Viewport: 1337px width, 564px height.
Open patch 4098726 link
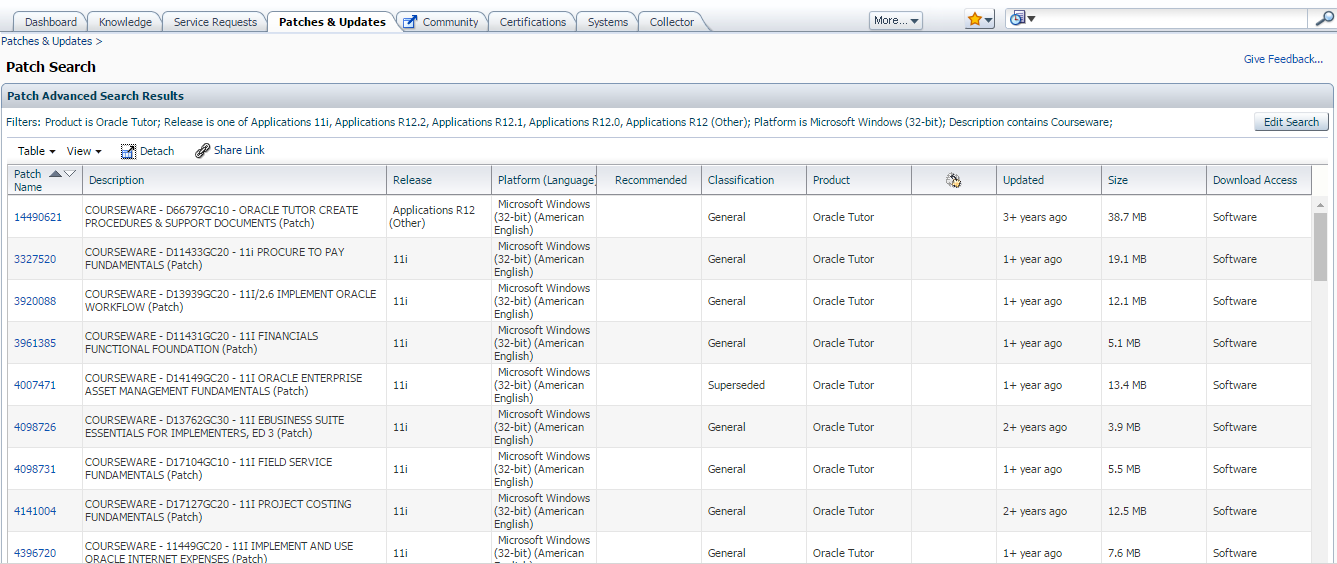click(35, 427)
